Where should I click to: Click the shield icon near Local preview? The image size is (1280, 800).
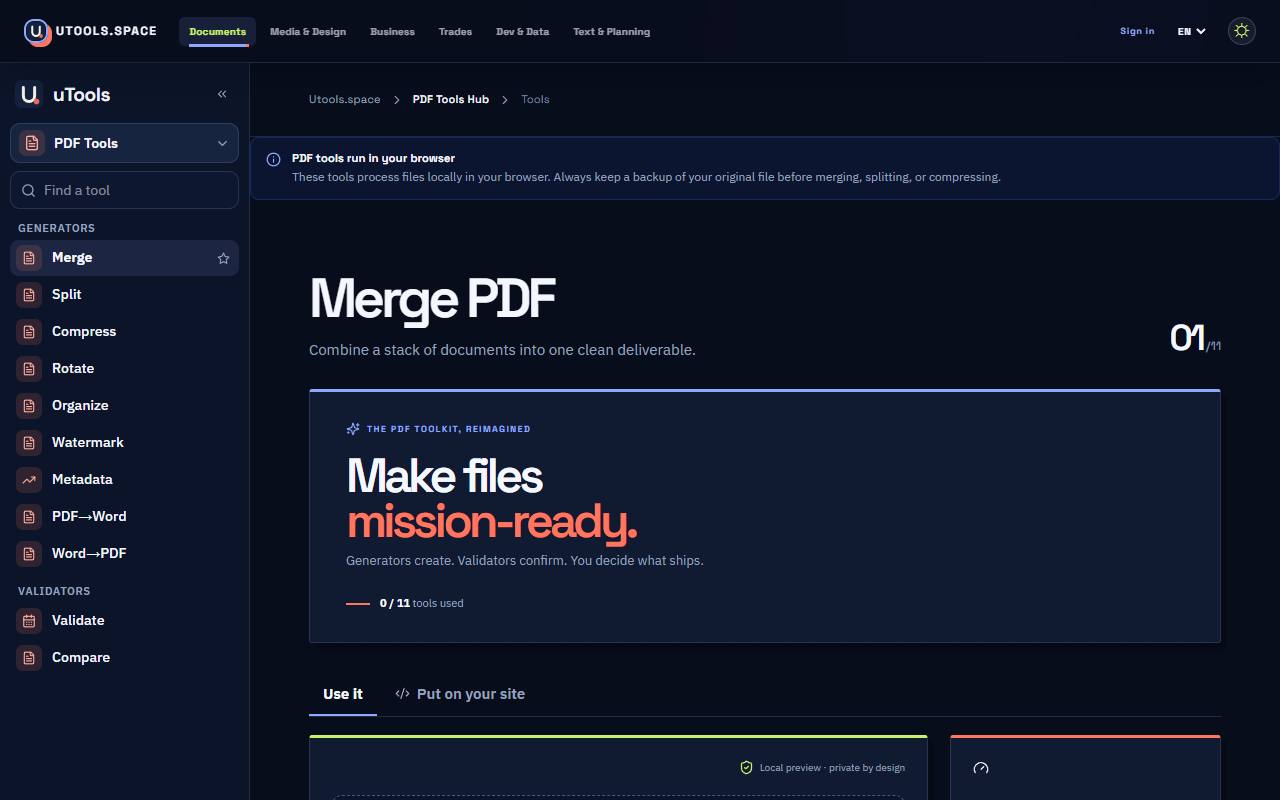click(746, 768)
